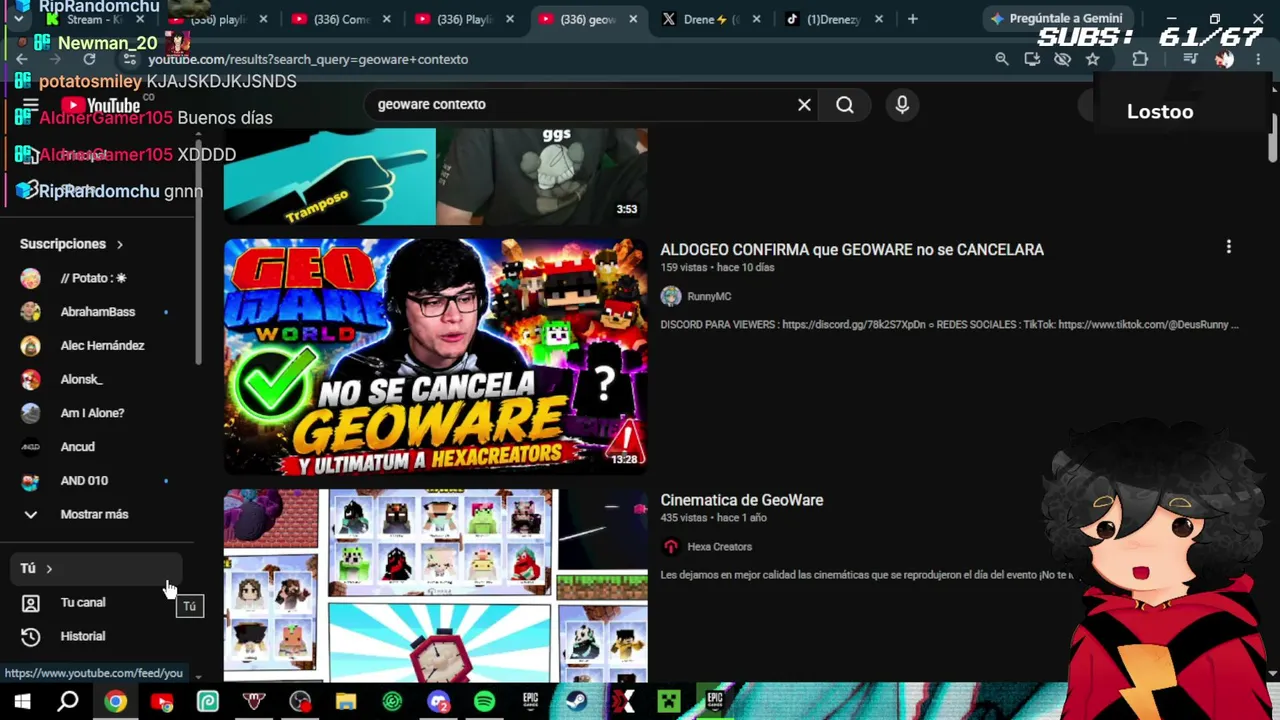The width and height of the screenshot is (1280, 720).
Task: Click the Chrome address bar URL
Action: 308,59
